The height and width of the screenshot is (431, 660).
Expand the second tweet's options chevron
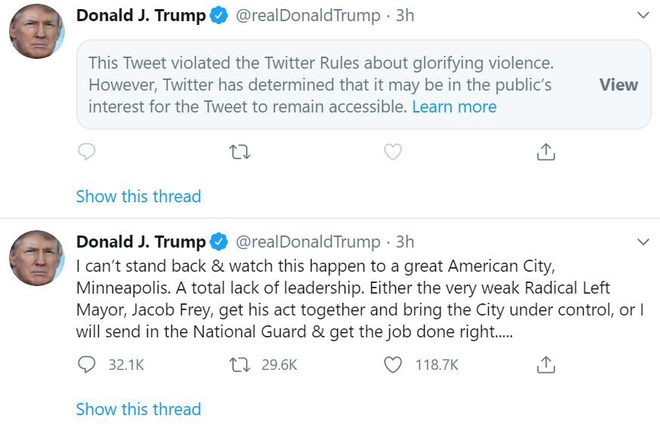[x=643, y=242]
